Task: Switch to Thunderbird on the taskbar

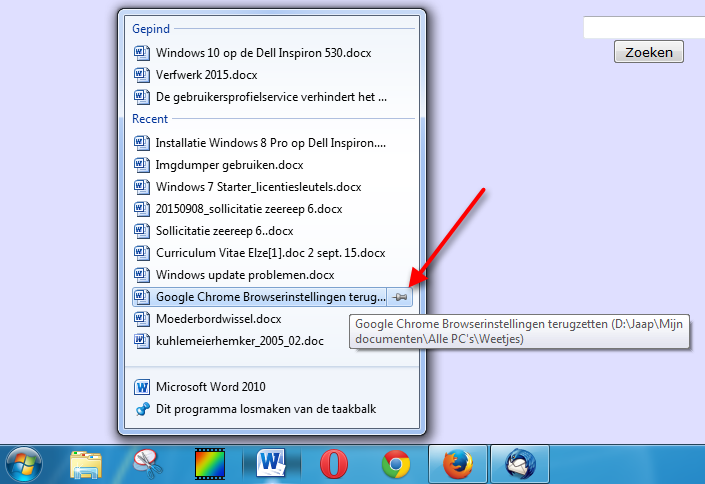Action: (x=520, y=464)
